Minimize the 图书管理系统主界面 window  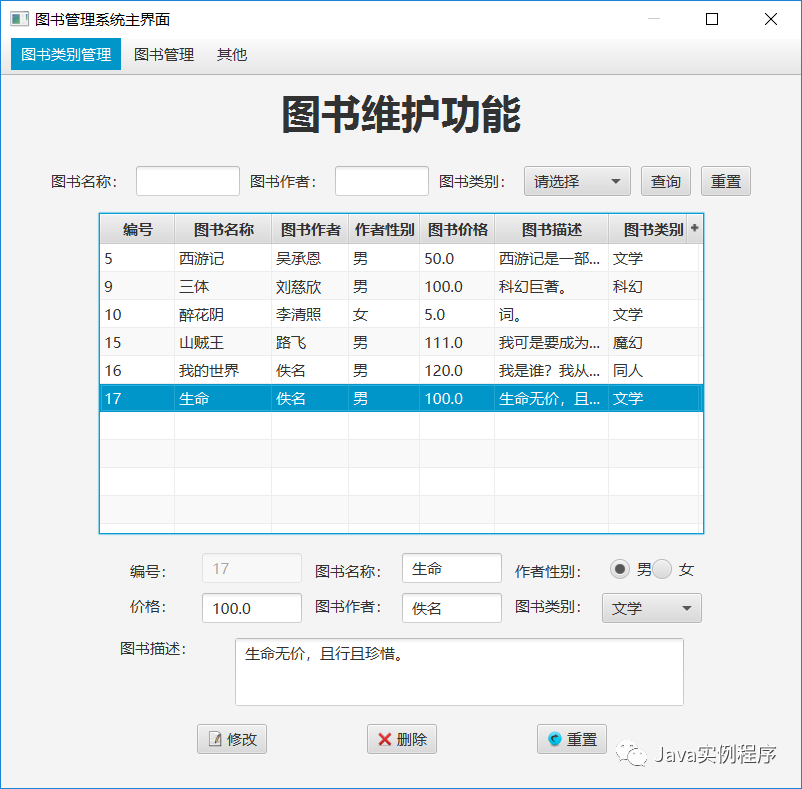[x=654, y=19]
